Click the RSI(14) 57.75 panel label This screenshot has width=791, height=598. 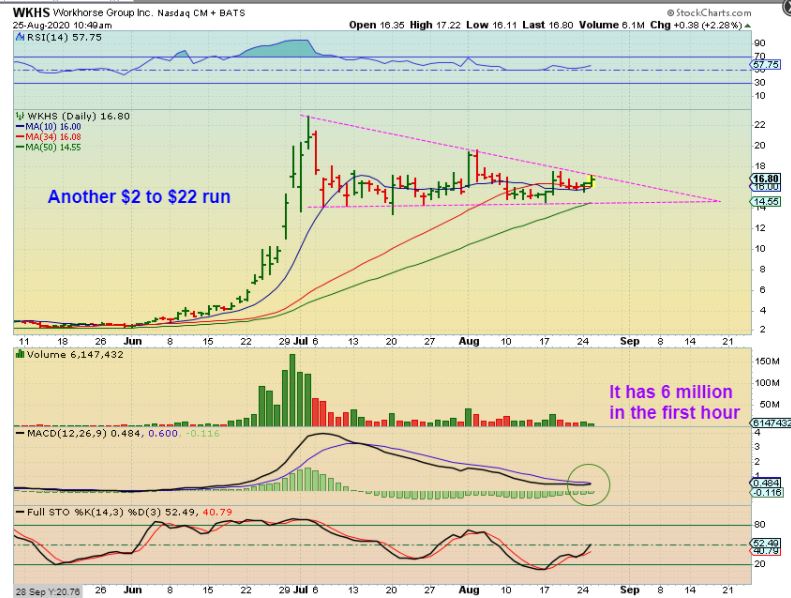(64, 37)
